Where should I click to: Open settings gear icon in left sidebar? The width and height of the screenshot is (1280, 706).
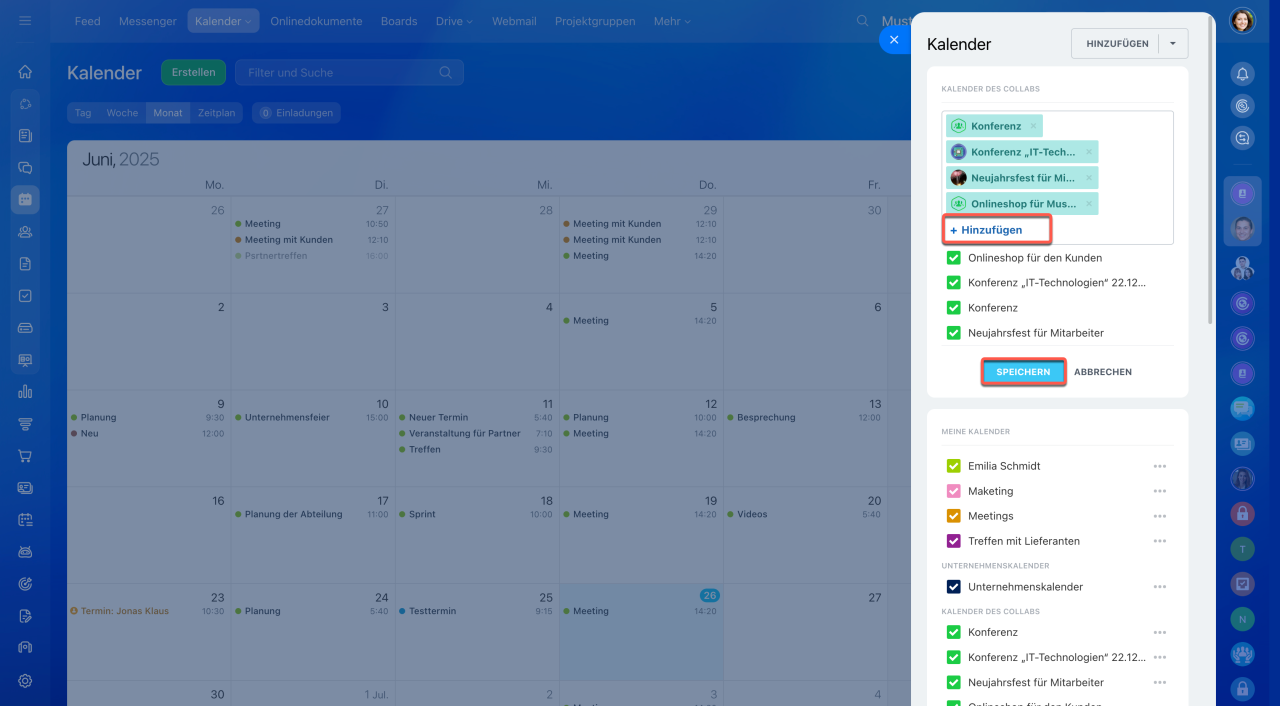(25, 680)
